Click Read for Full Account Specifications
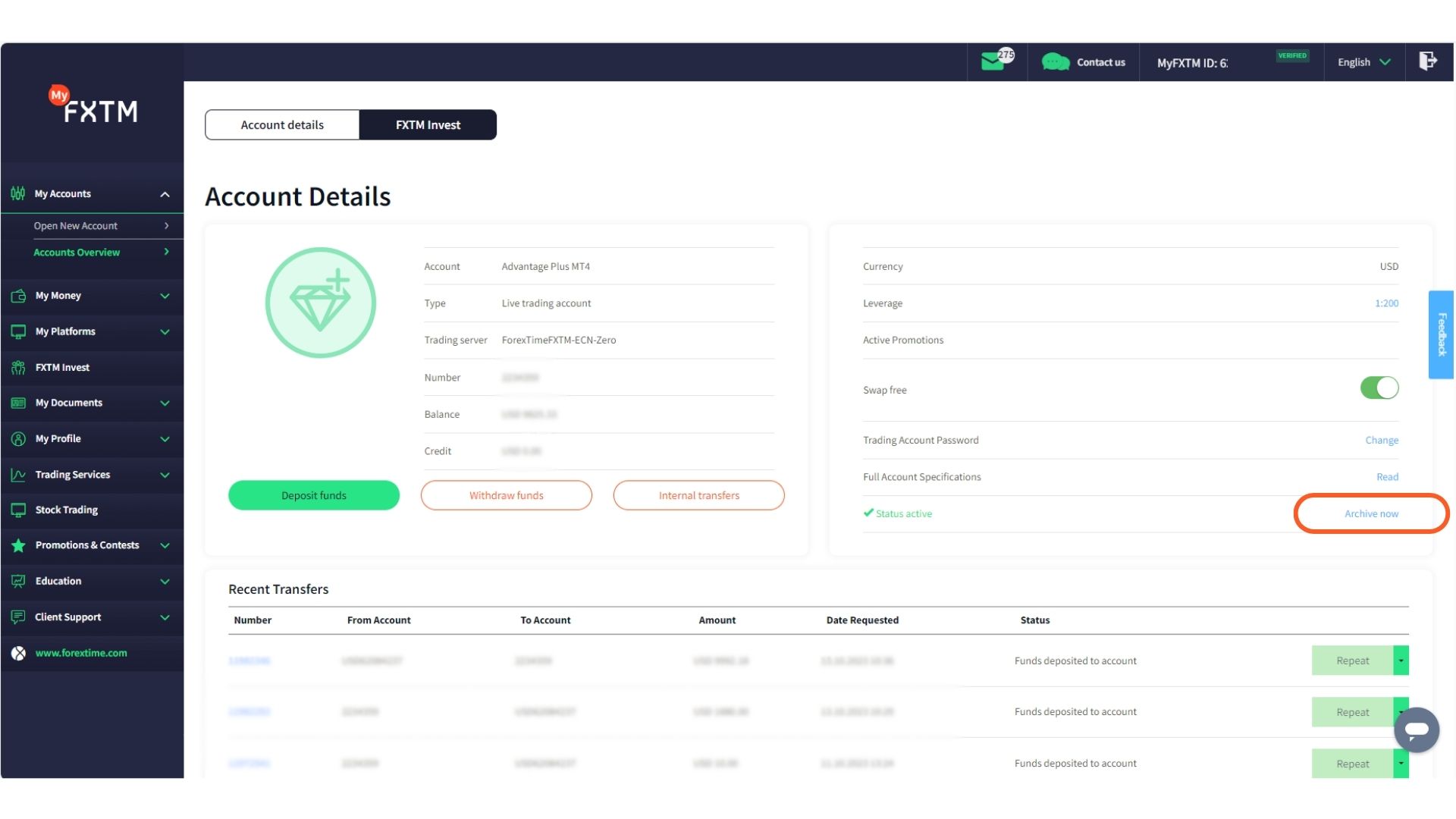Viewport: 1456px width, 819px height. tap(1387, 477)
